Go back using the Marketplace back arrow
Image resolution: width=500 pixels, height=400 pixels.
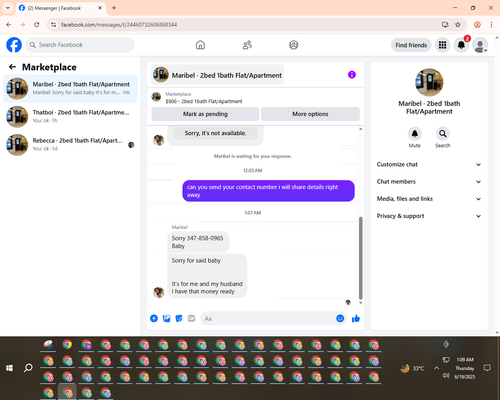(x=12, y=67)
